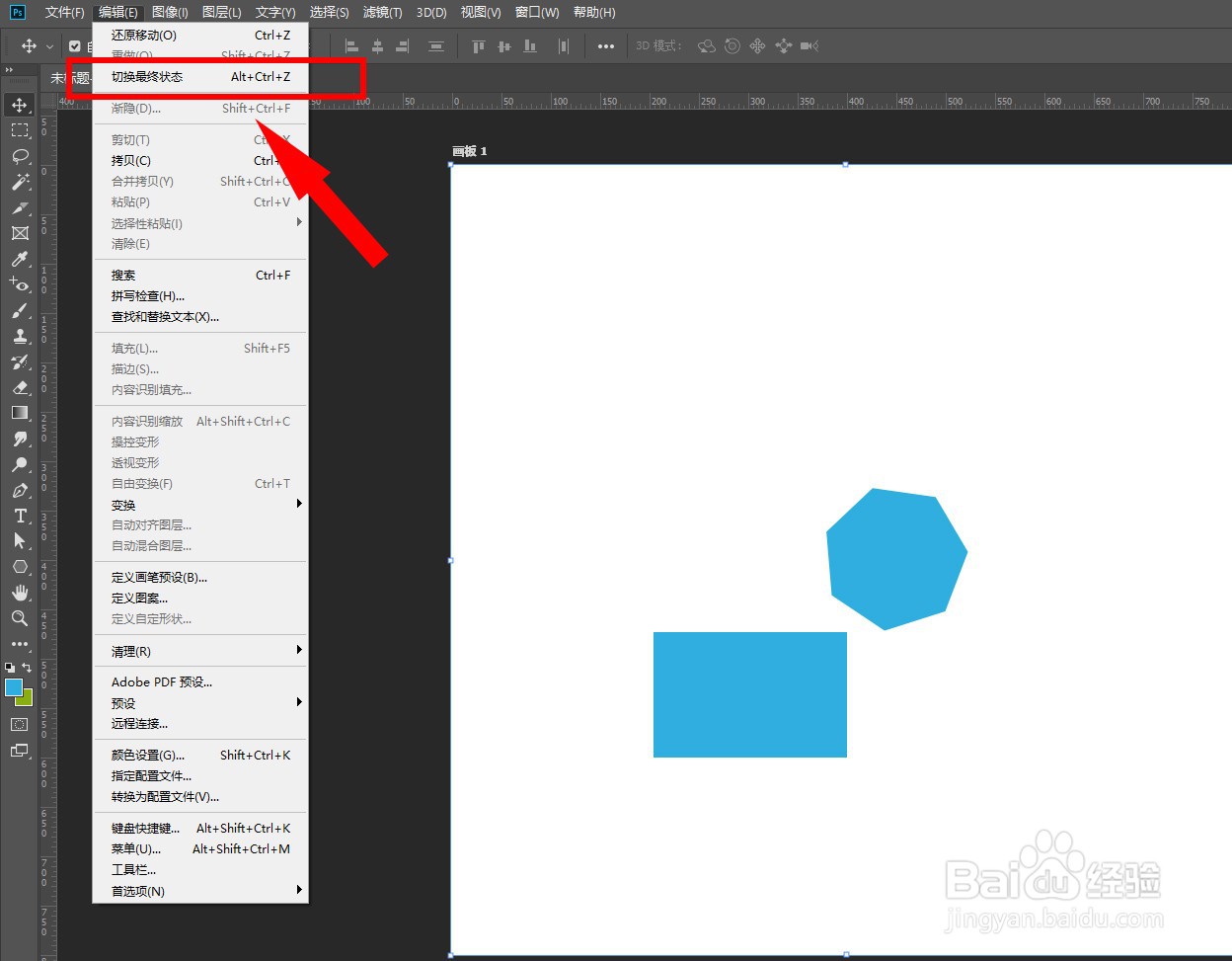
Task: Swap foreground and background colors
Action: click(27, 668)
